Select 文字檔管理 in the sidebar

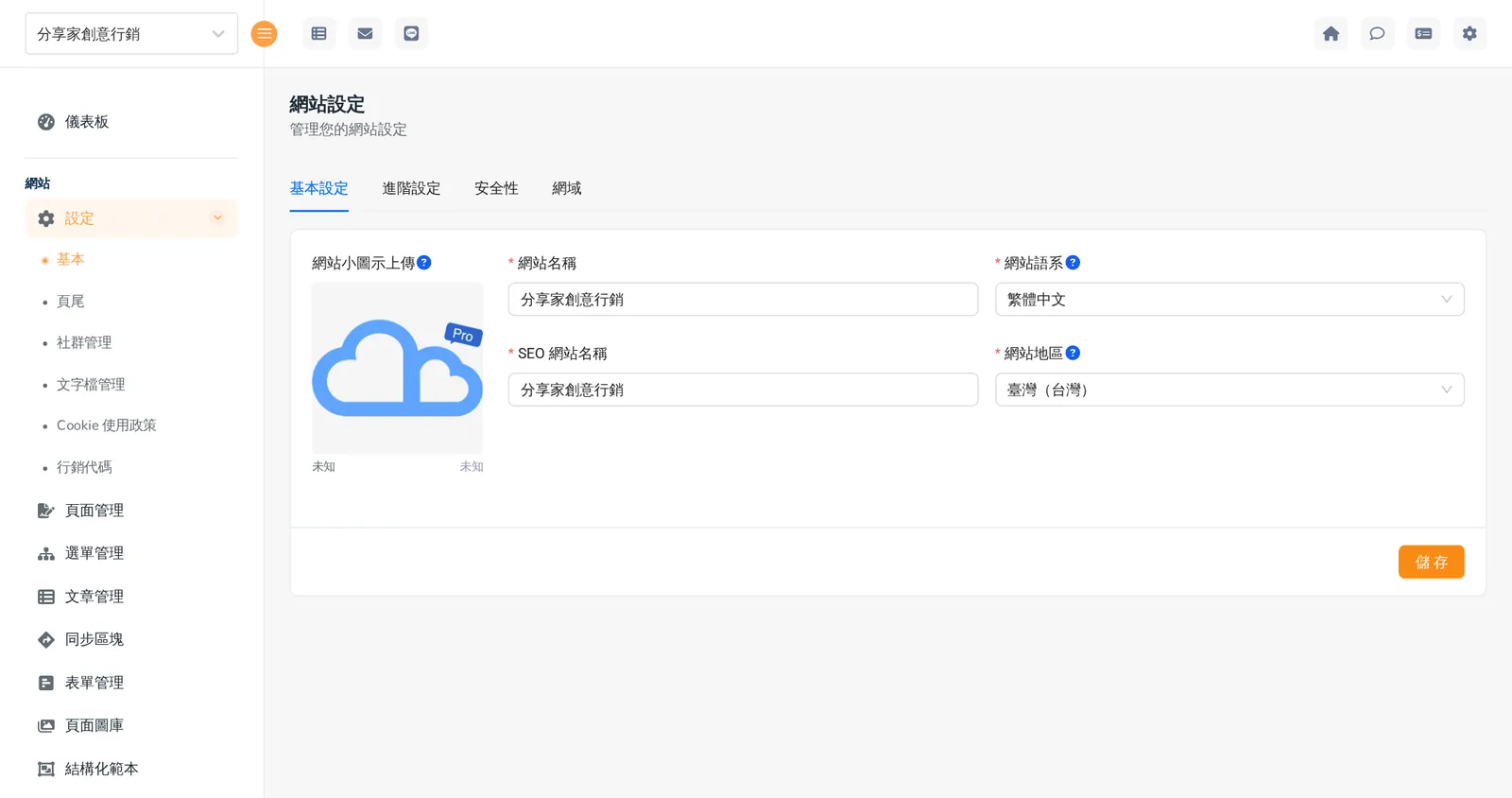click(91, 384)
